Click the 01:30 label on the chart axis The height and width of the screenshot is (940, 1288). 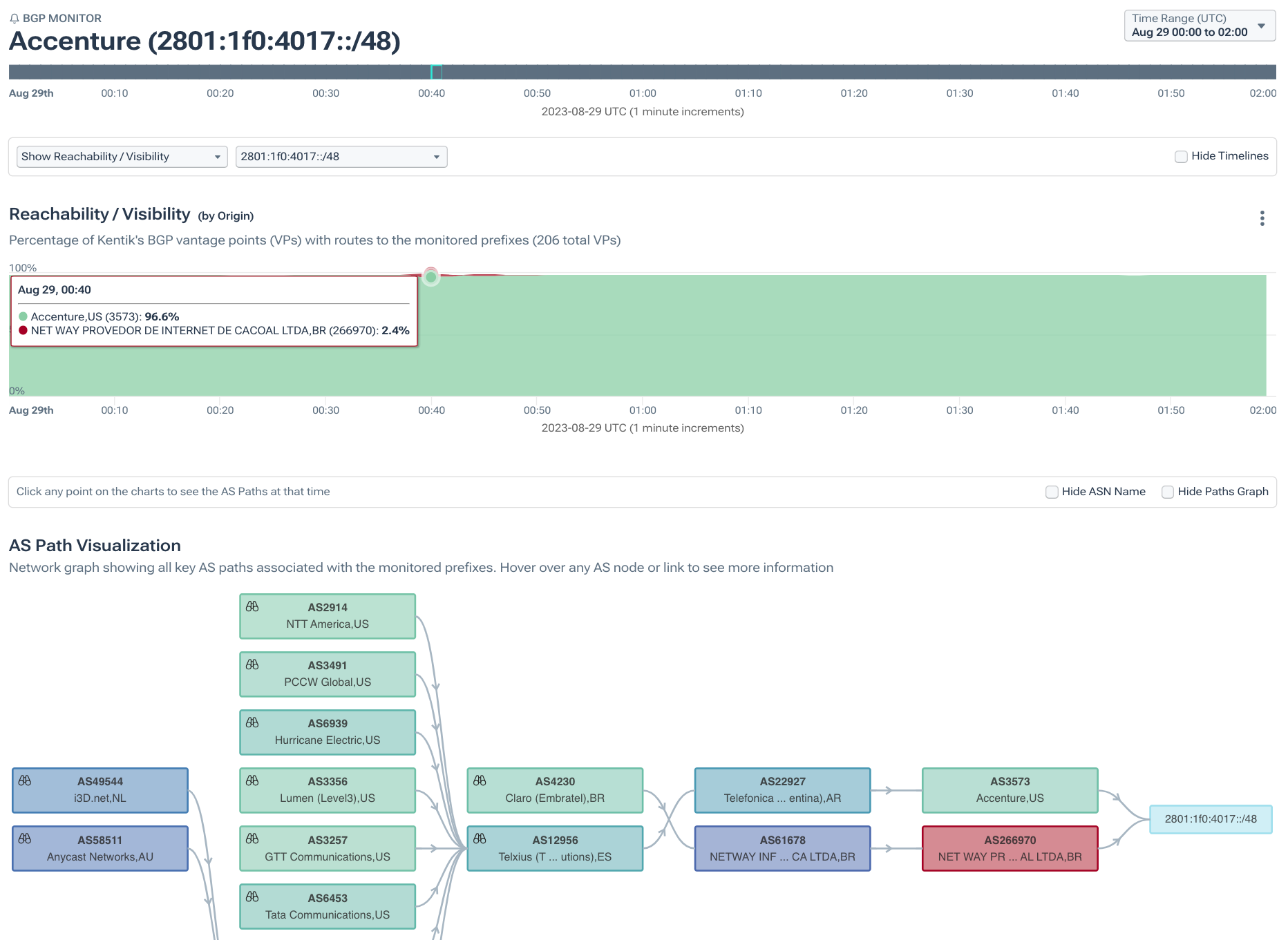[960, 410]
